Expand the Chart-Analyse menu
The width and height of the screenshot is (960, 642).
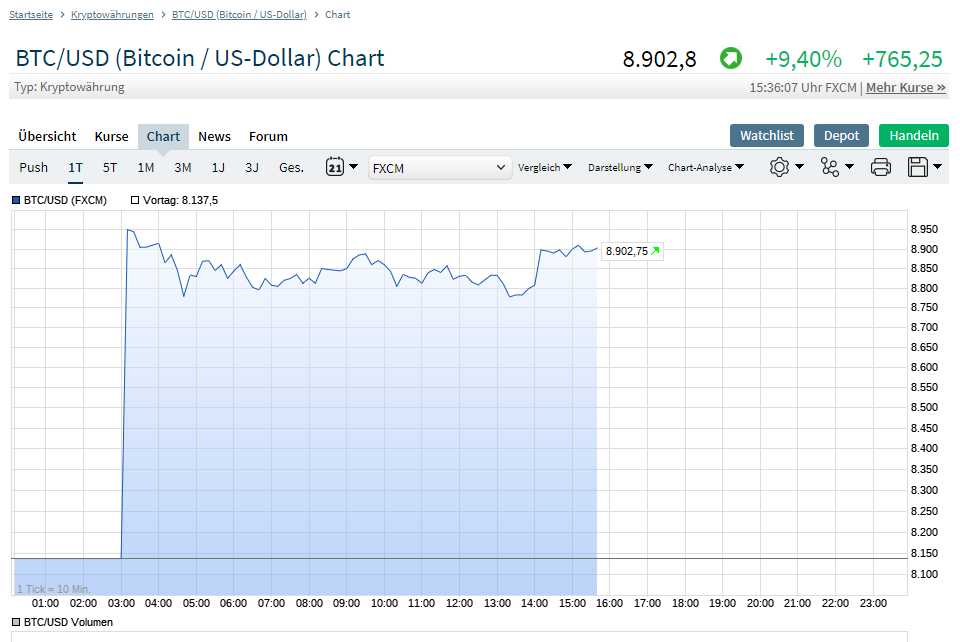point(705,167)
